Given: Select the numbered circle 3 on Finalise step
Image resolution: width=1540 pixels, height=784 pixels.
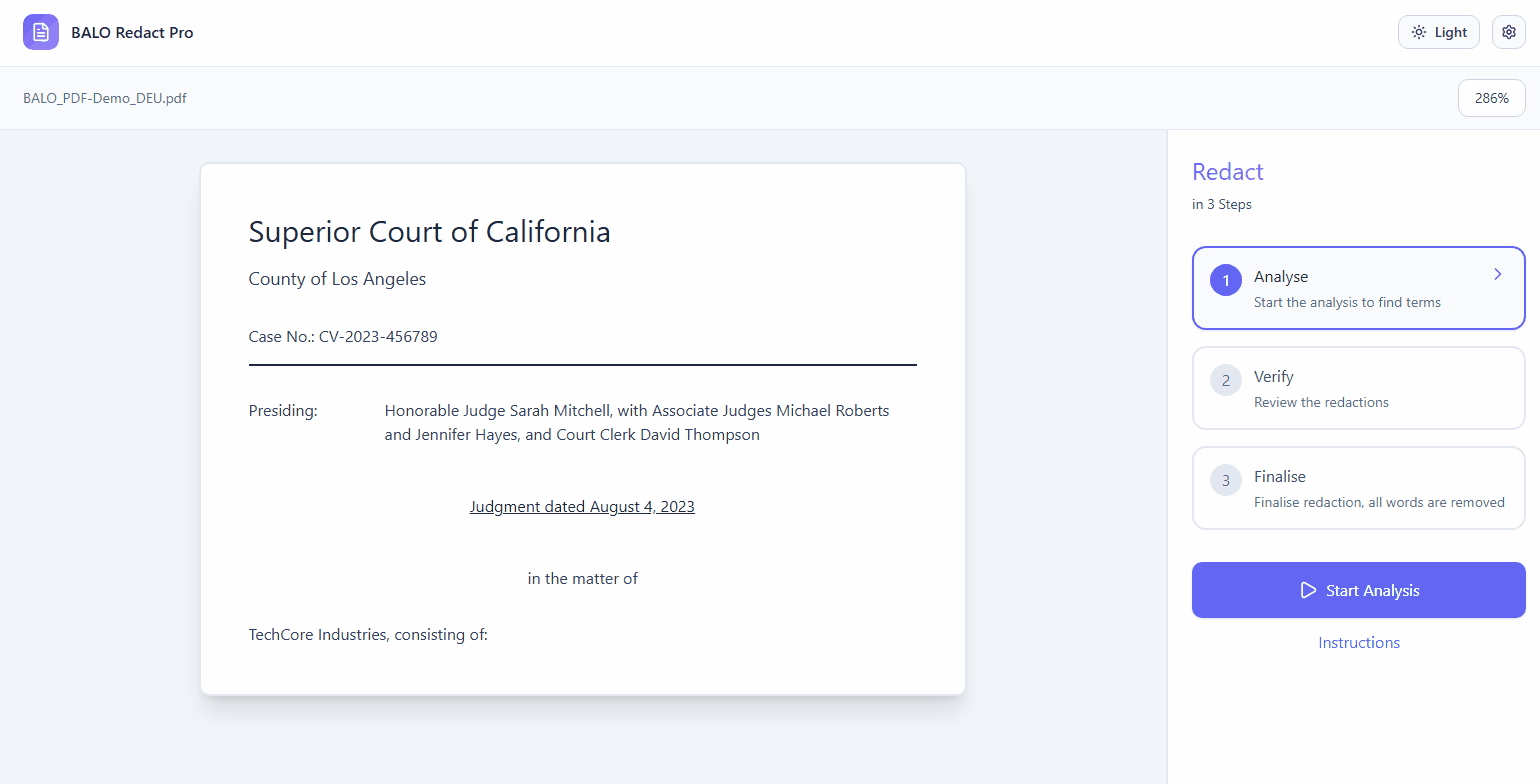Looking at the screenshot, I should tap(1225, 480).
